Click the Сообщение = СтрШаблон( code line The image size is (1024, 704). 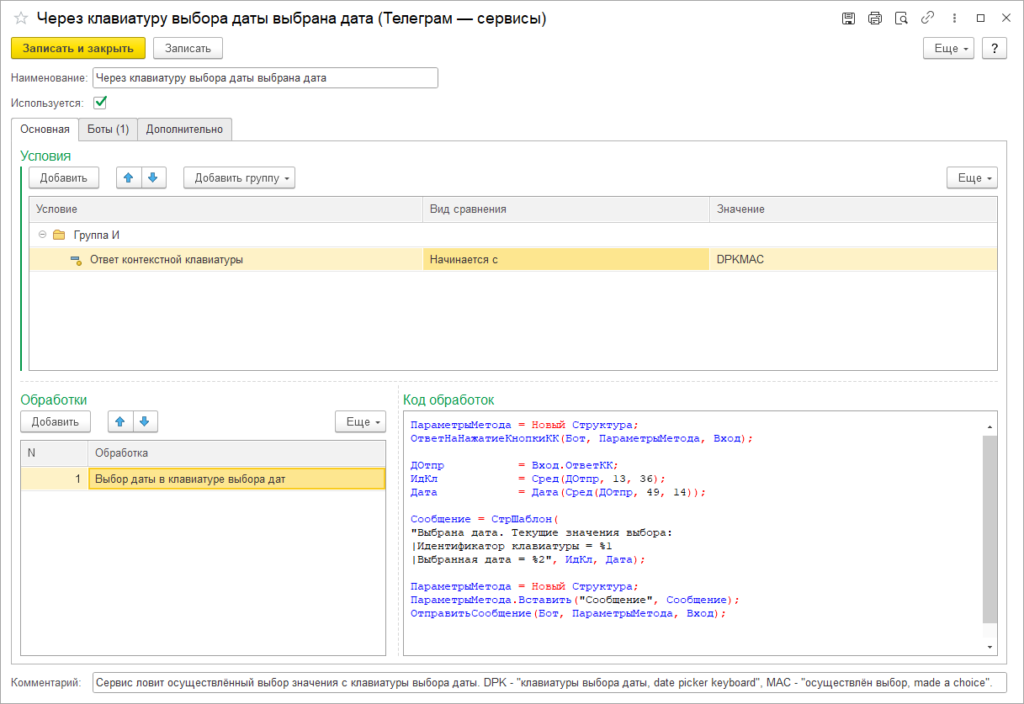click(485, 519)
